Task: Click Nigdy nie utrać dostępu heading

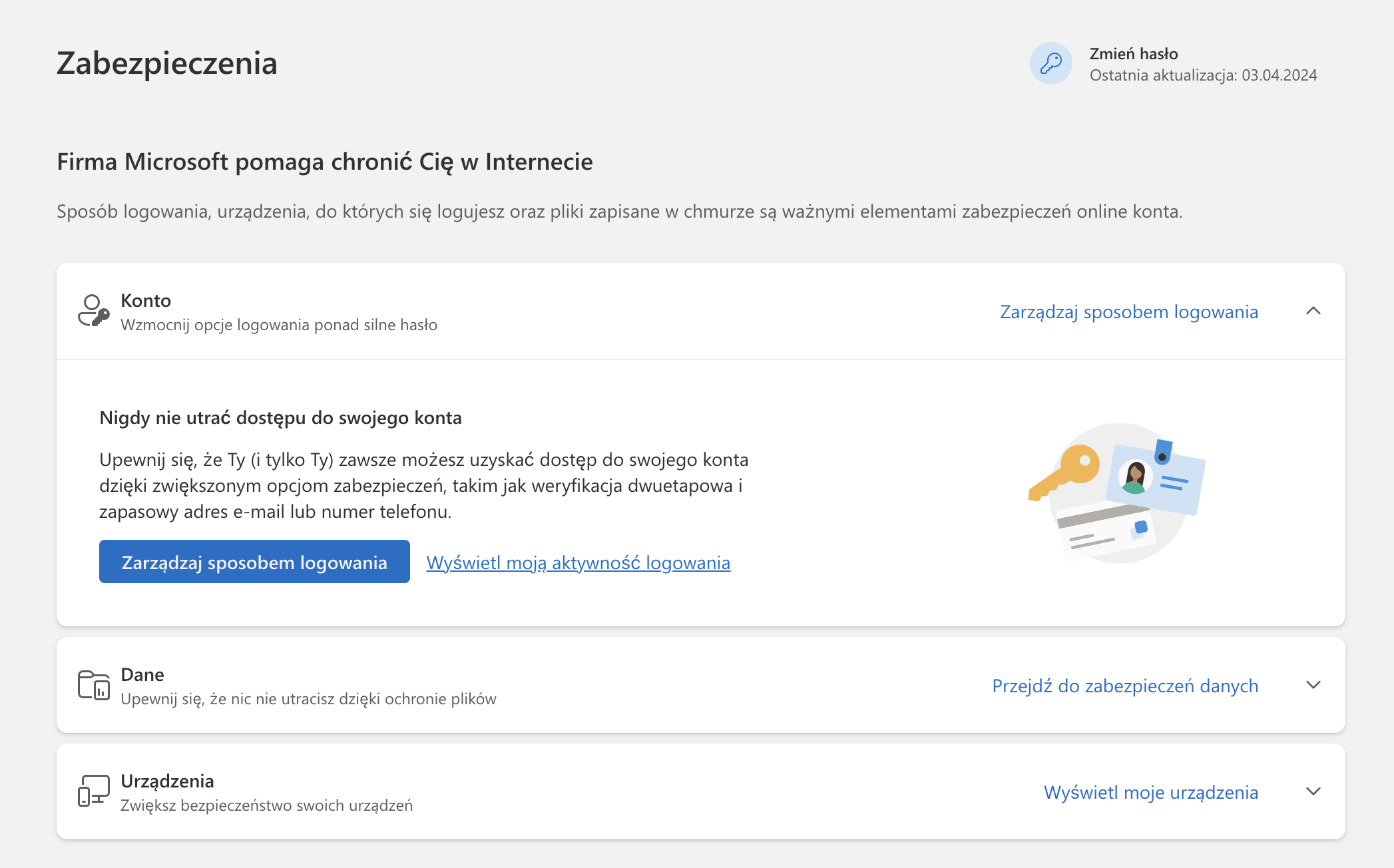Action: [x=280, y=417]
